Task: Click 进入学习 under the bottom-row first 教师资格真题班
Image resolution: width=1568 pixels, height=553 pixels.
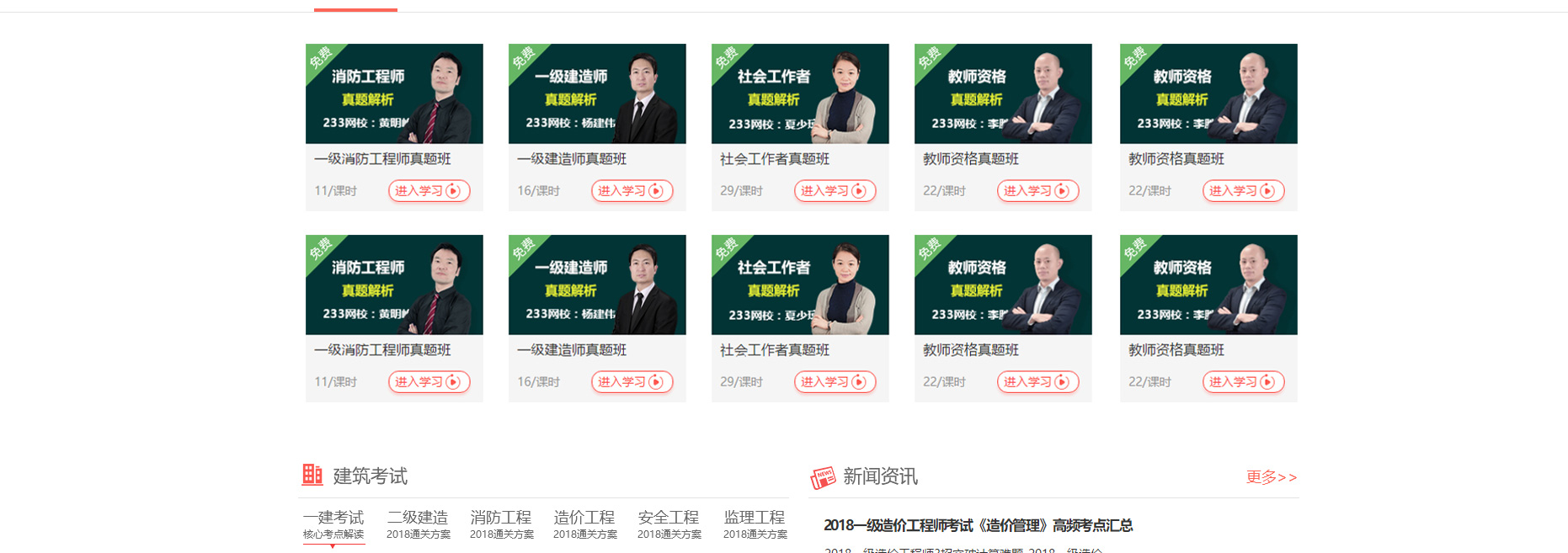Action: coord(1037,382)
